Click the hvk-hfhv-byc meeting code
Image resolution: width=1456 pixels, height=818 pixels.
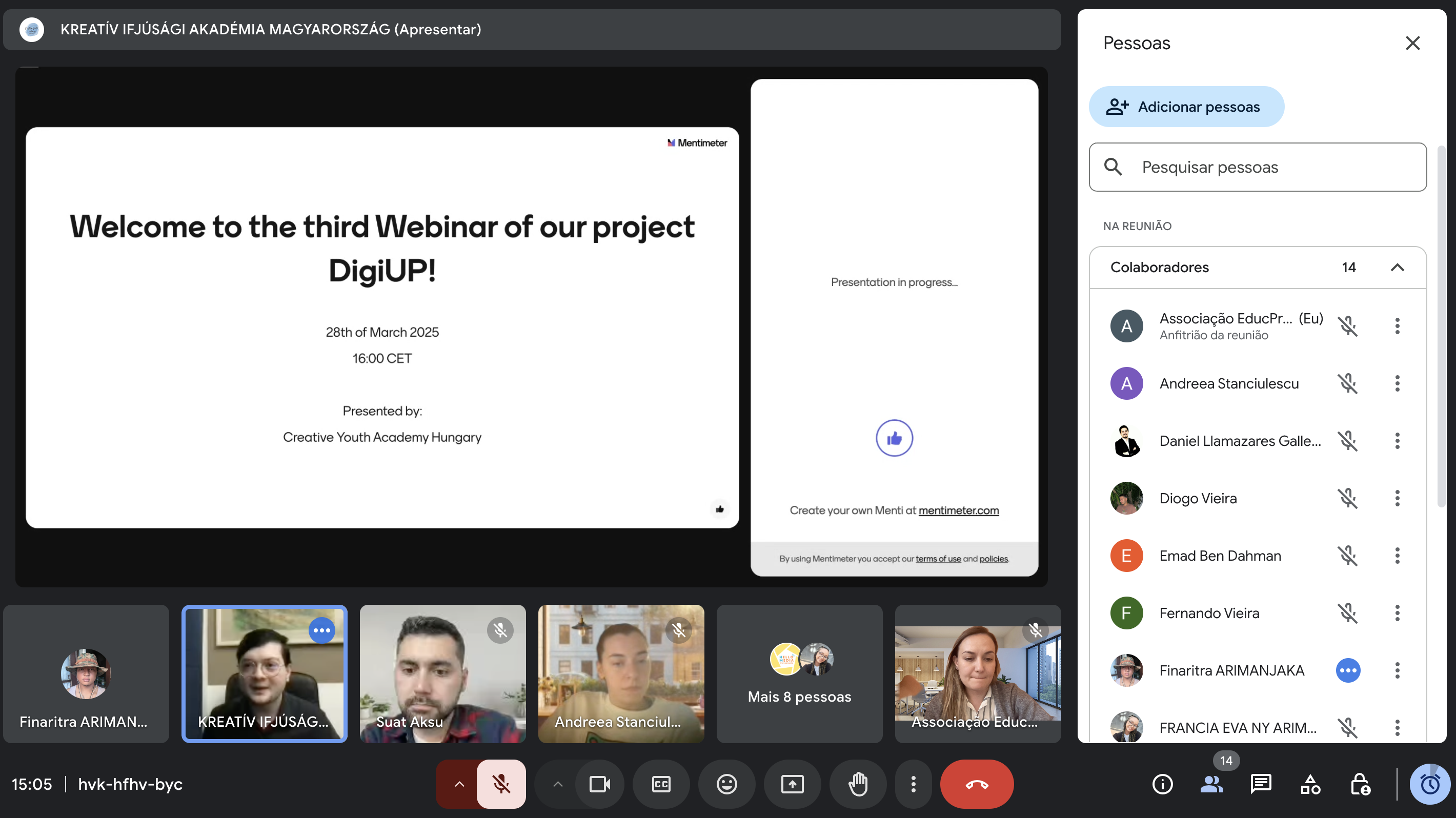(130, 784)
